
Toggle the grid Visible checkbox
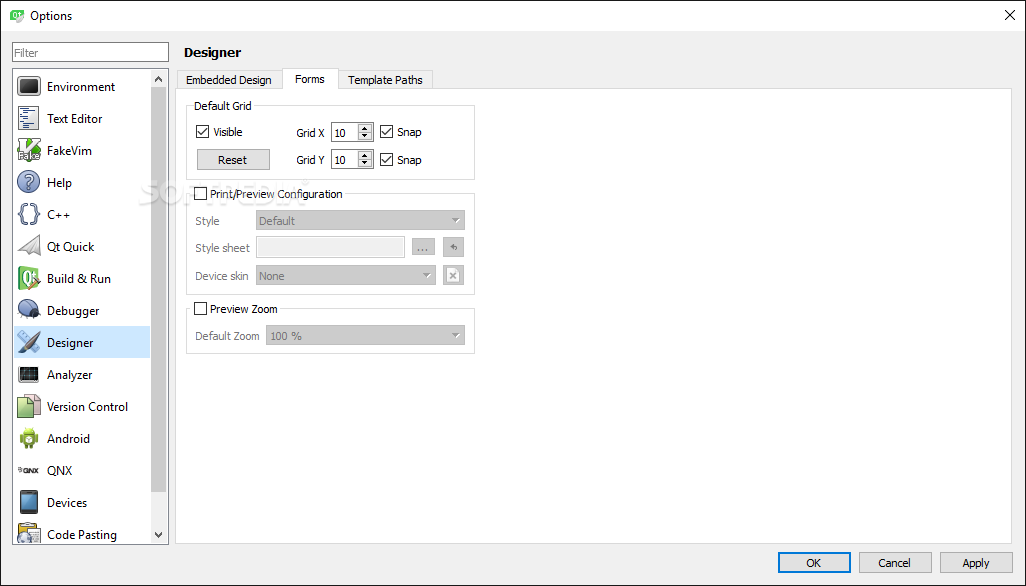click(202, 132)
